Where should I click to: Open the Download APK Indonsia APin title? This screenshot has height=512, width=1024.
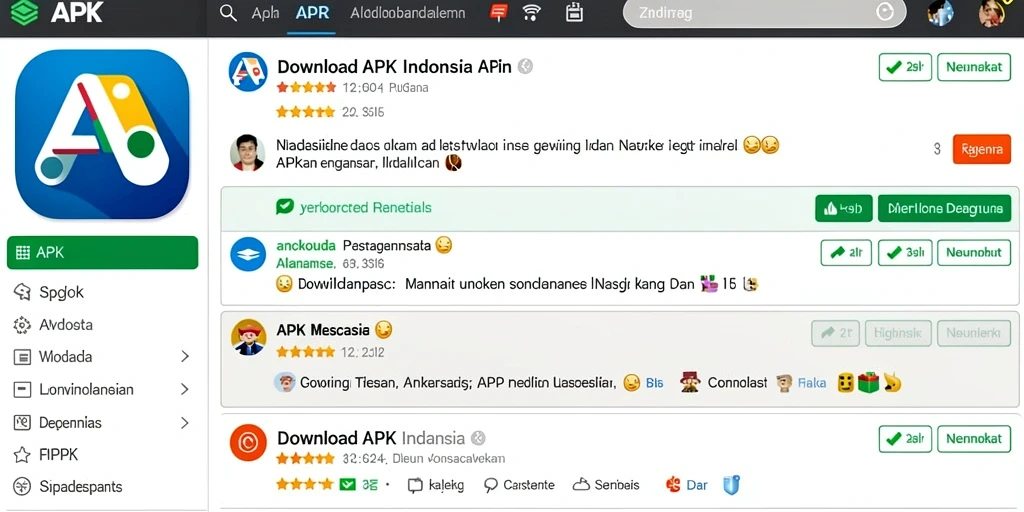(394, 67)
